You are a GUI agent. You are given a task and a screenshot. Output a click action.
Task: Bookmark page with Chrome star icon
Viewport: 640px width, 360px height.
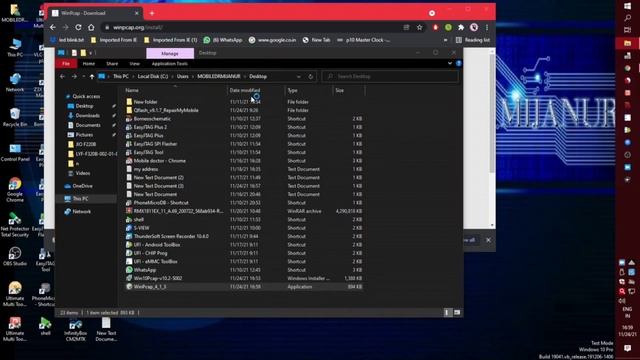coord(419,27)
